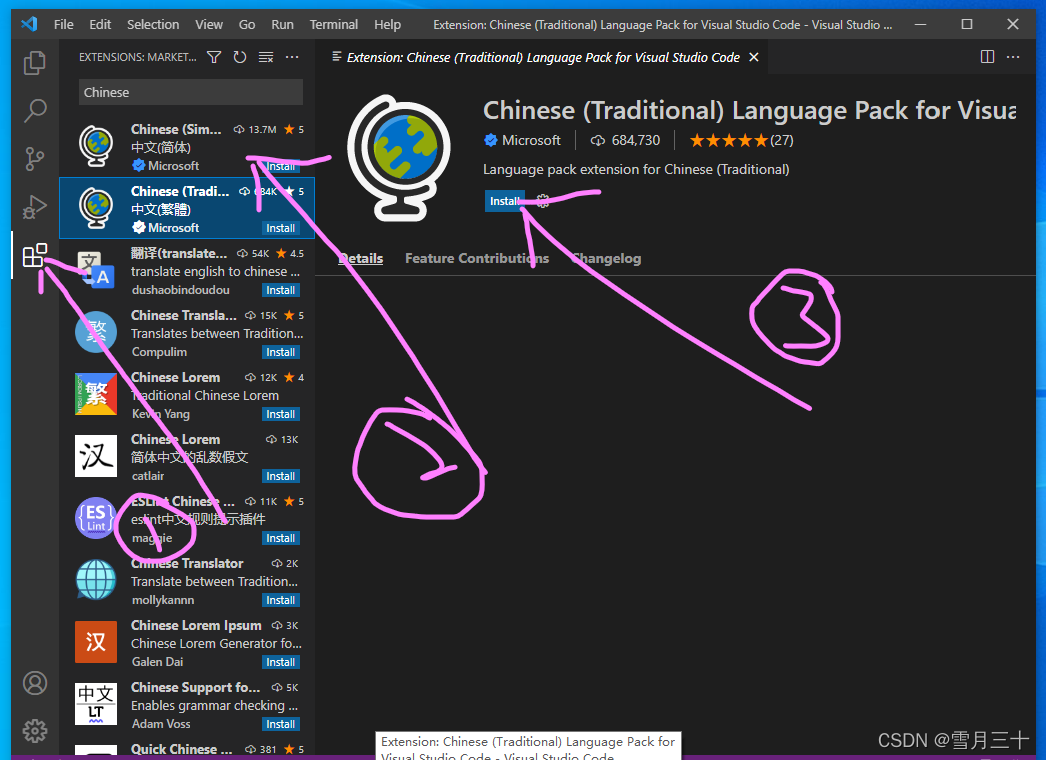Viewport: 1046px width, 760px height.
Task: Install Chinese (Traditional) from list row
Action: [280, 228]
